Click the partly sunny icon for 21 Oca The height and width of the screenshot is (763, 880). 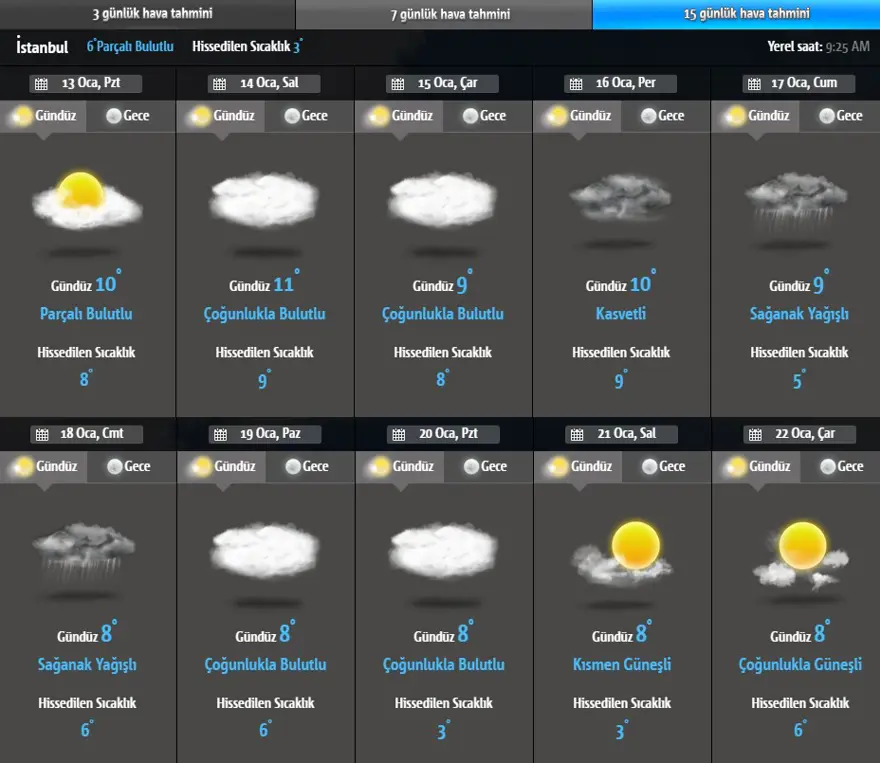(x=621, y=552)
